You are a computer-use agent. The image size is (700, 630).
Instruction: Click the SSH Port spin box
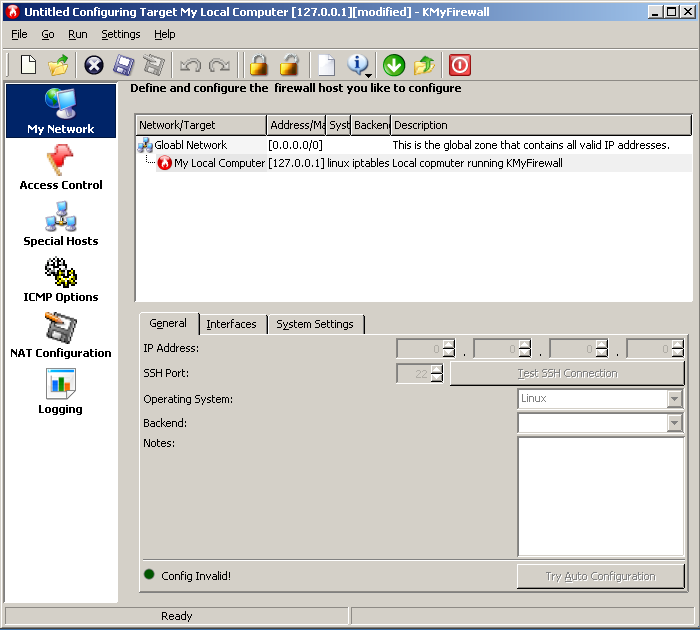420,374
